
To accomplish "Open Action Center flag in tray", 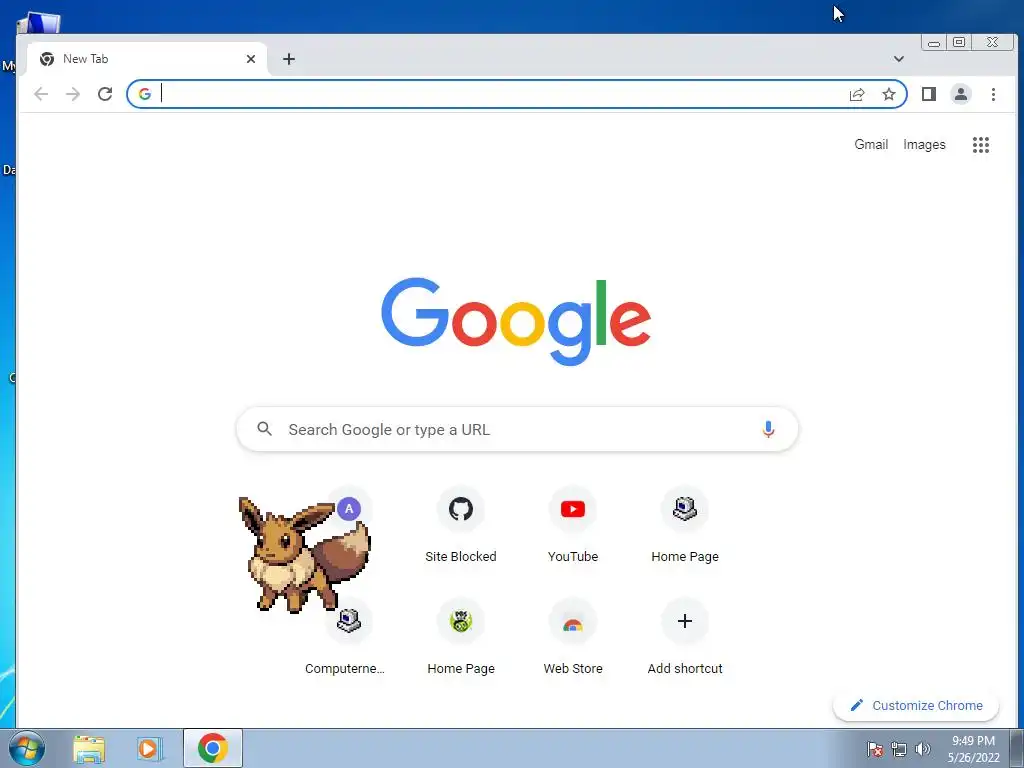I will point(875,748).
